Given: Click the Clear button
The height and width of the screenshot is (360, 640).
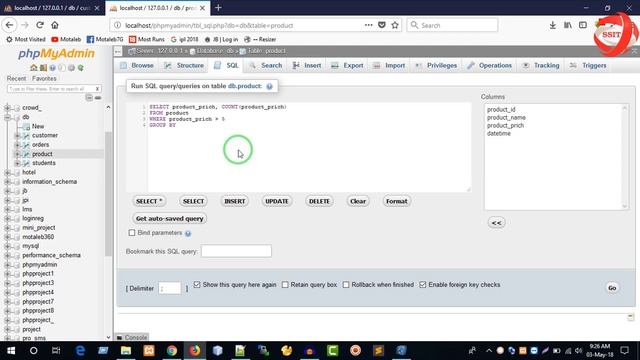Looking at the screenshot, I should pos(358,201).
